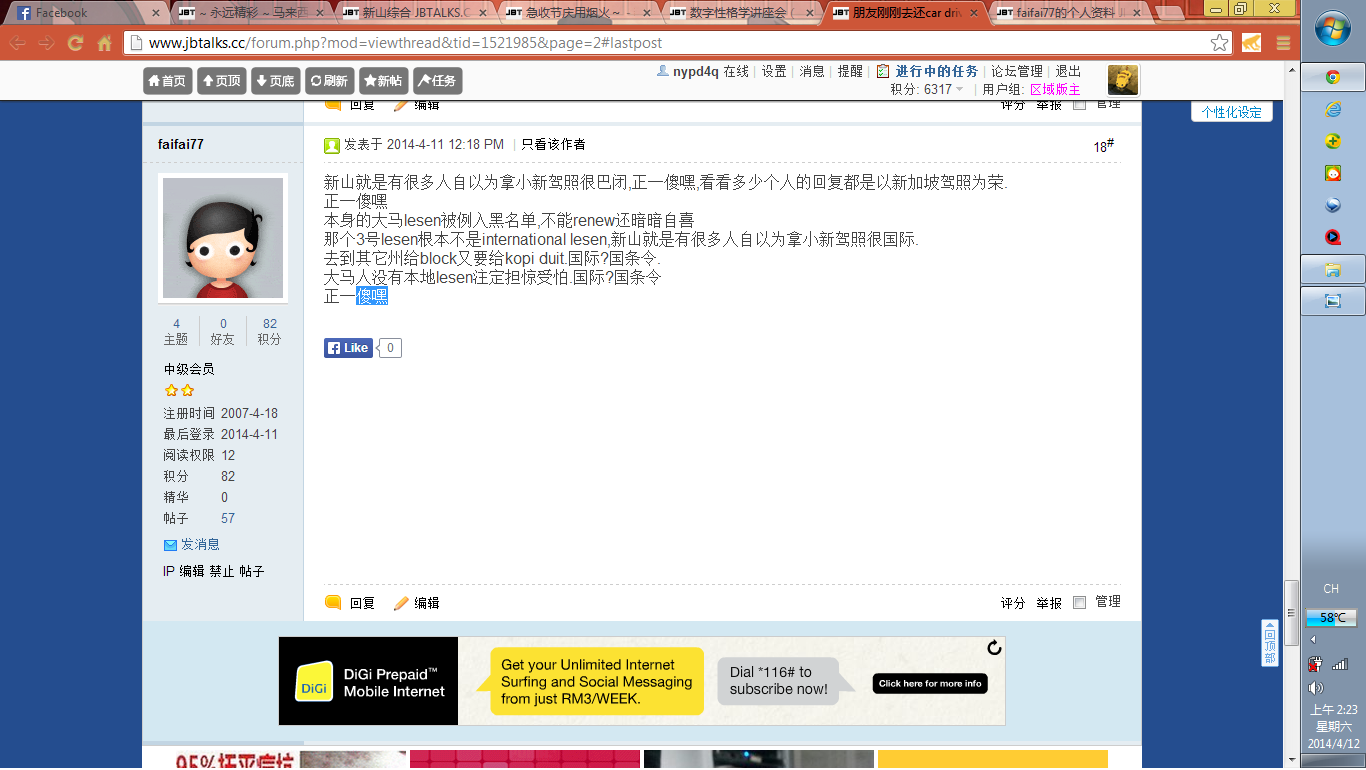1366x770 pixels.
Task: Click the Facebook Like button on the post
Action: [348, 348]
